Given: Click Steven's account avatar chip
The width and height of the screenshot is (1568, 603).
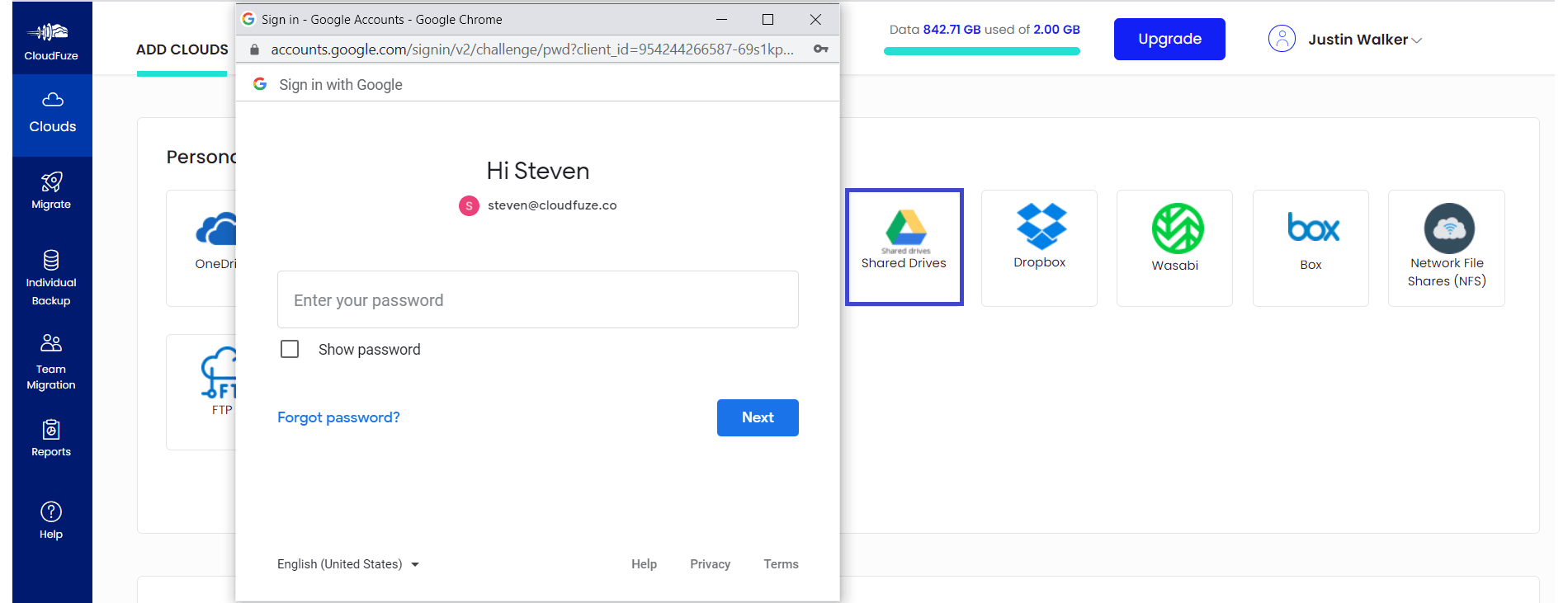Looking at the screenshot, I should (x=469, y=205).
